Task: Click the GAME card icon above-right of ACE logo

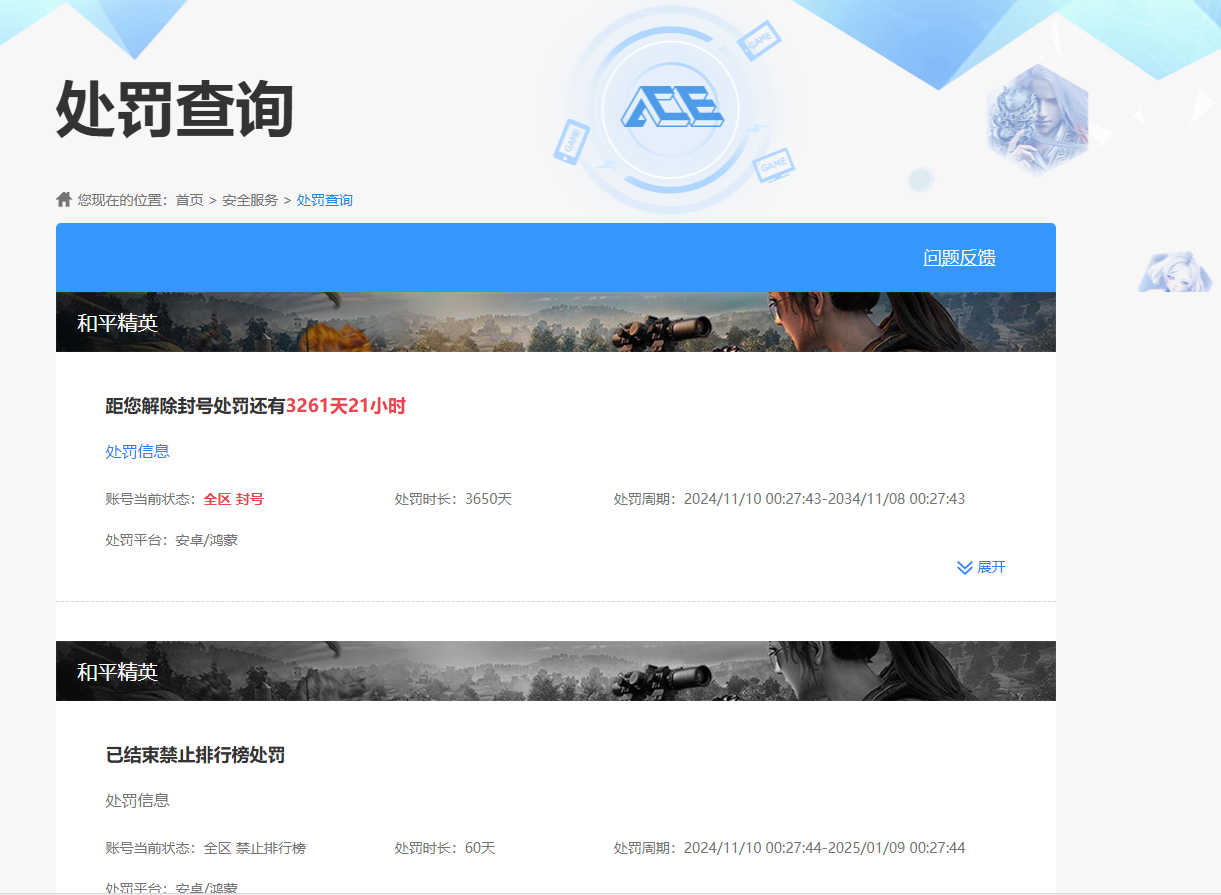Action: pos(759,41)
